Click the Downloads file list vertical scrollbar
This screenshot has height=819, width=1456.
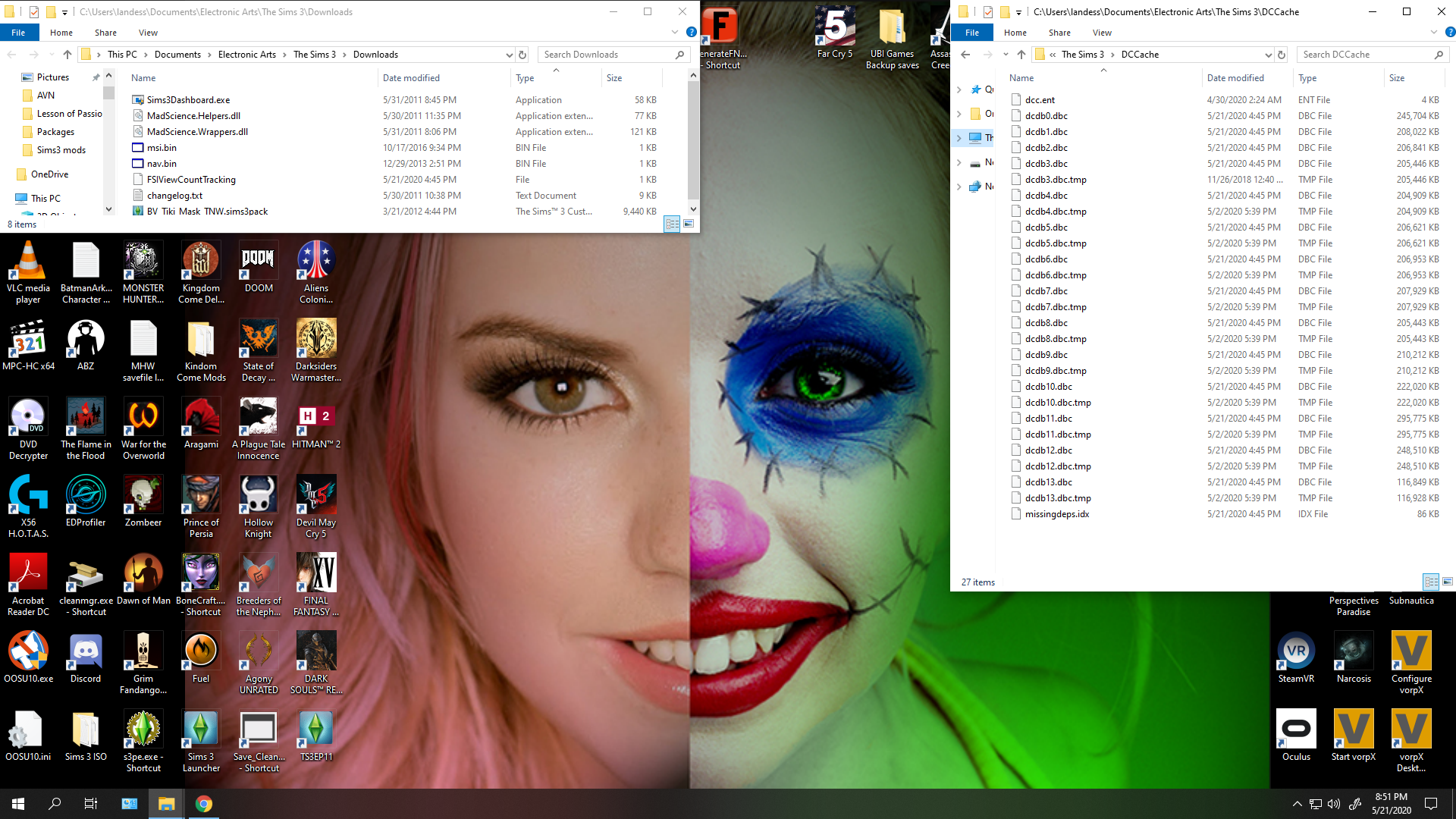(x=693, y=142)
